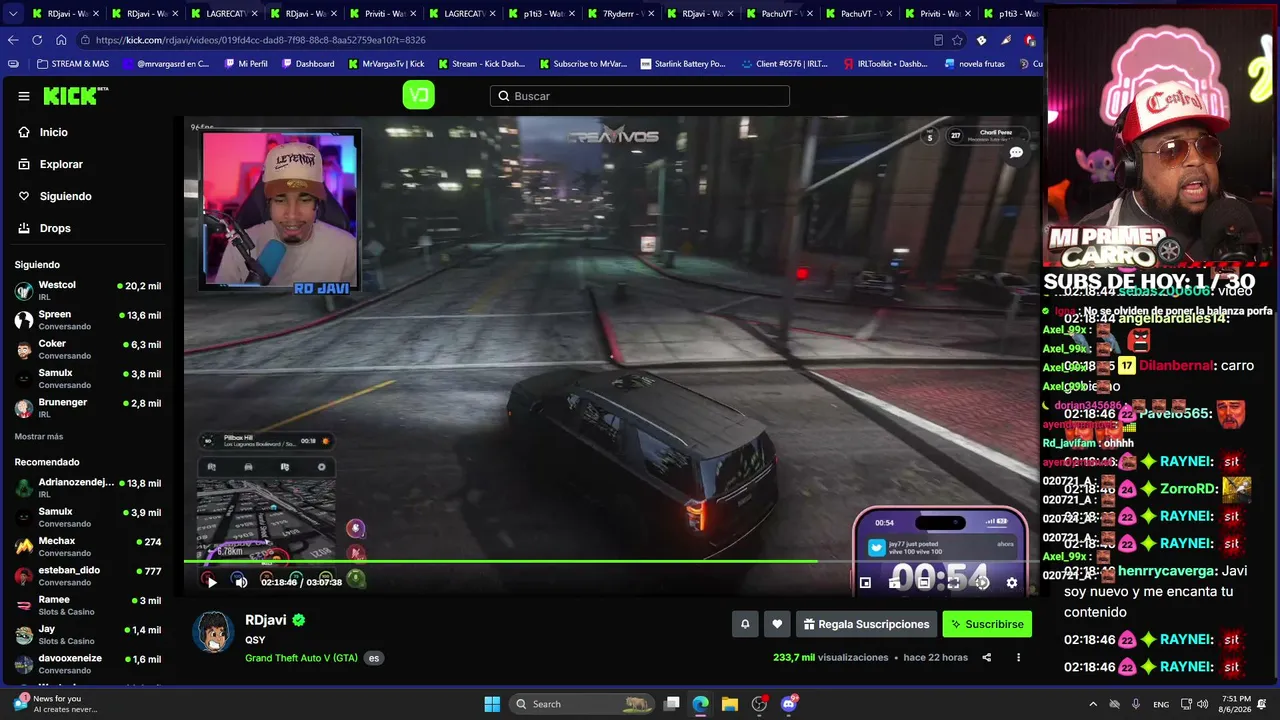Open the ENG language switcher
The width and height of the screenshot is (1280, 720).
click(1161, 704)
